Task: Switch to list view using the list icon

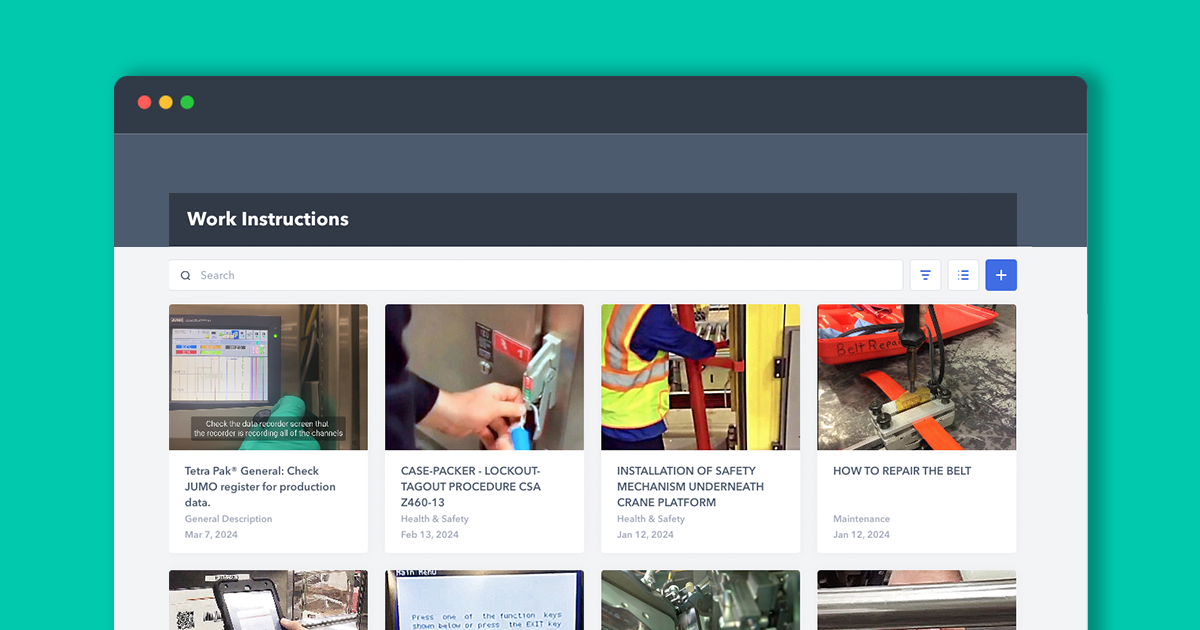Action: point(963,274)
